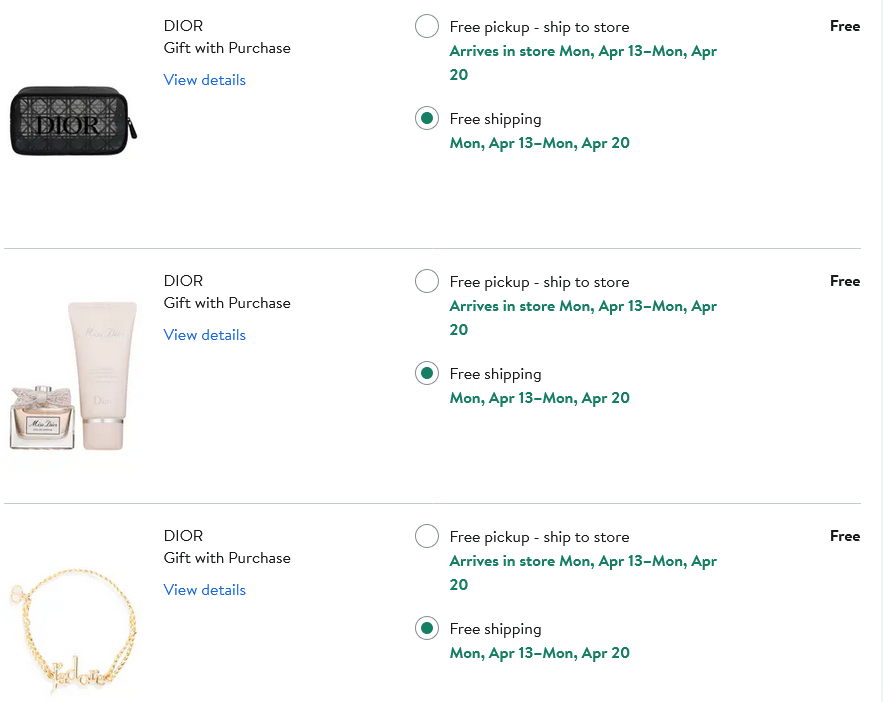This screenshot has height=702, width=883.
Task: Click the pouch's free shipping delivery date text
Action: 539,143
